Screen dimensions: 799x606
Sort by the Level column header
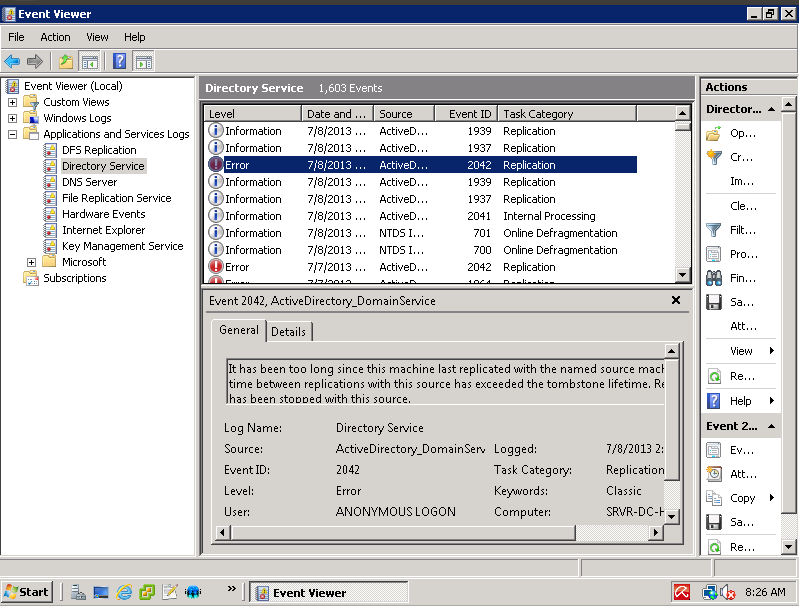pyautogui.click(x=253, y=114)
